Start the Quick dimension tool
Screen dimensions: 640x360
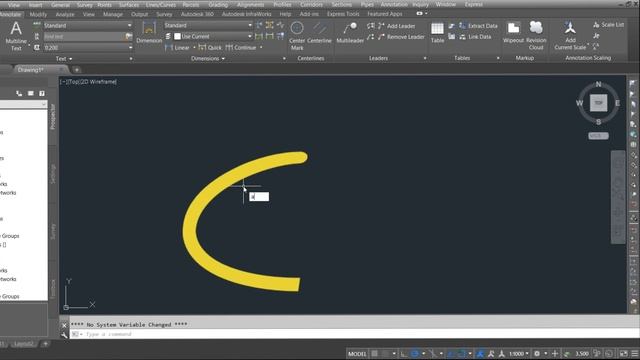[210, 48]
